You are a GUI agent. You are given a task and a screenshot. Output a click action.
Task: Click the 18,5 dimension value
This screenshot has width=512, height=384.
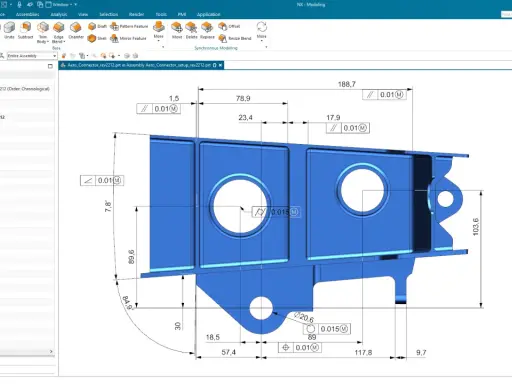(x=213, y=337)
